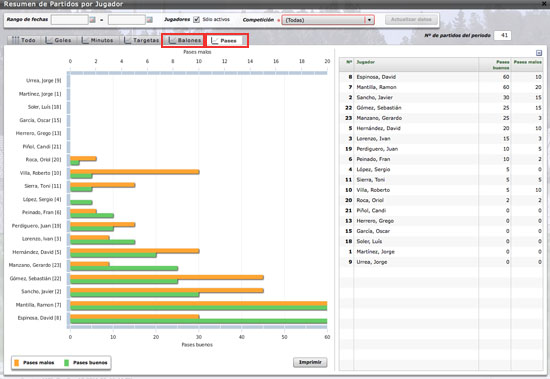Viewport: 550px width, 379px height.
Task: Switch to the Targetas tab
Action: coord(141,40)
